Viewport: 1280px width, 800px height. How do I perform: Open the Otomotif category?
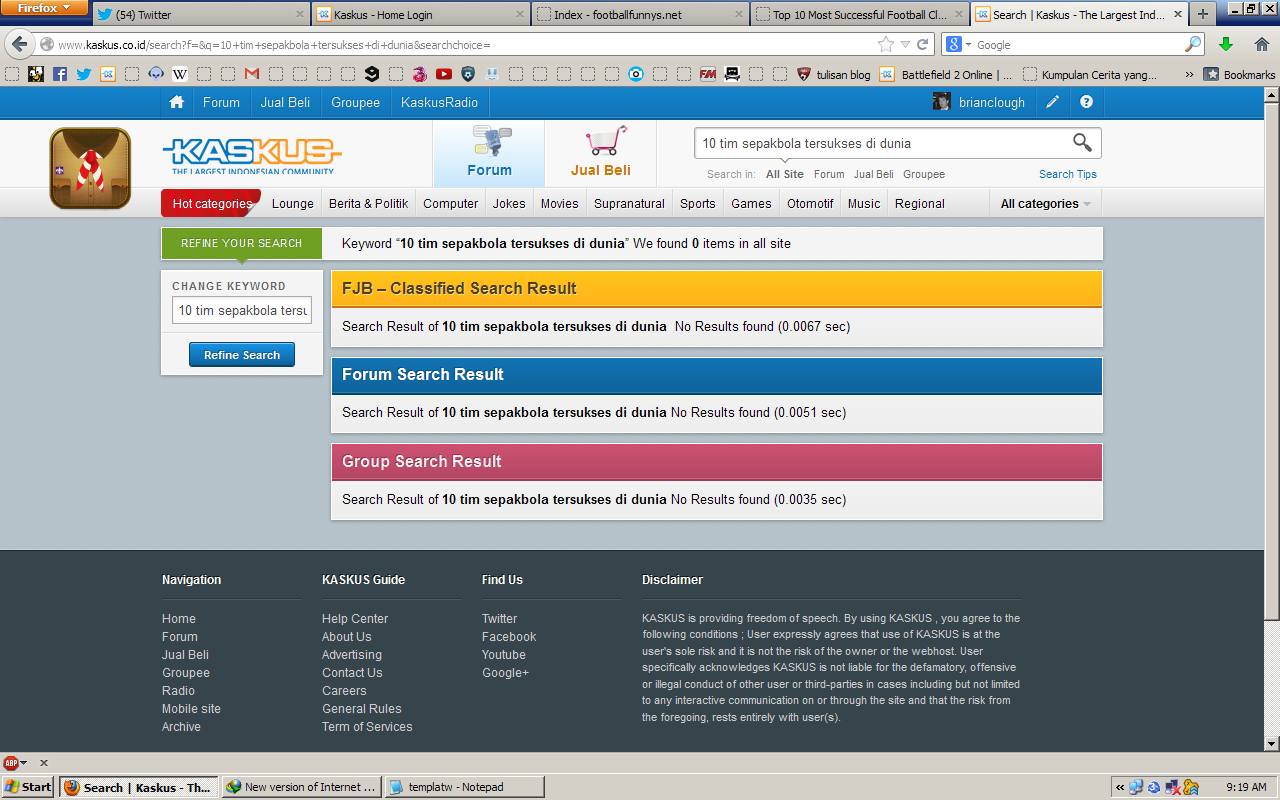point(810,203)
